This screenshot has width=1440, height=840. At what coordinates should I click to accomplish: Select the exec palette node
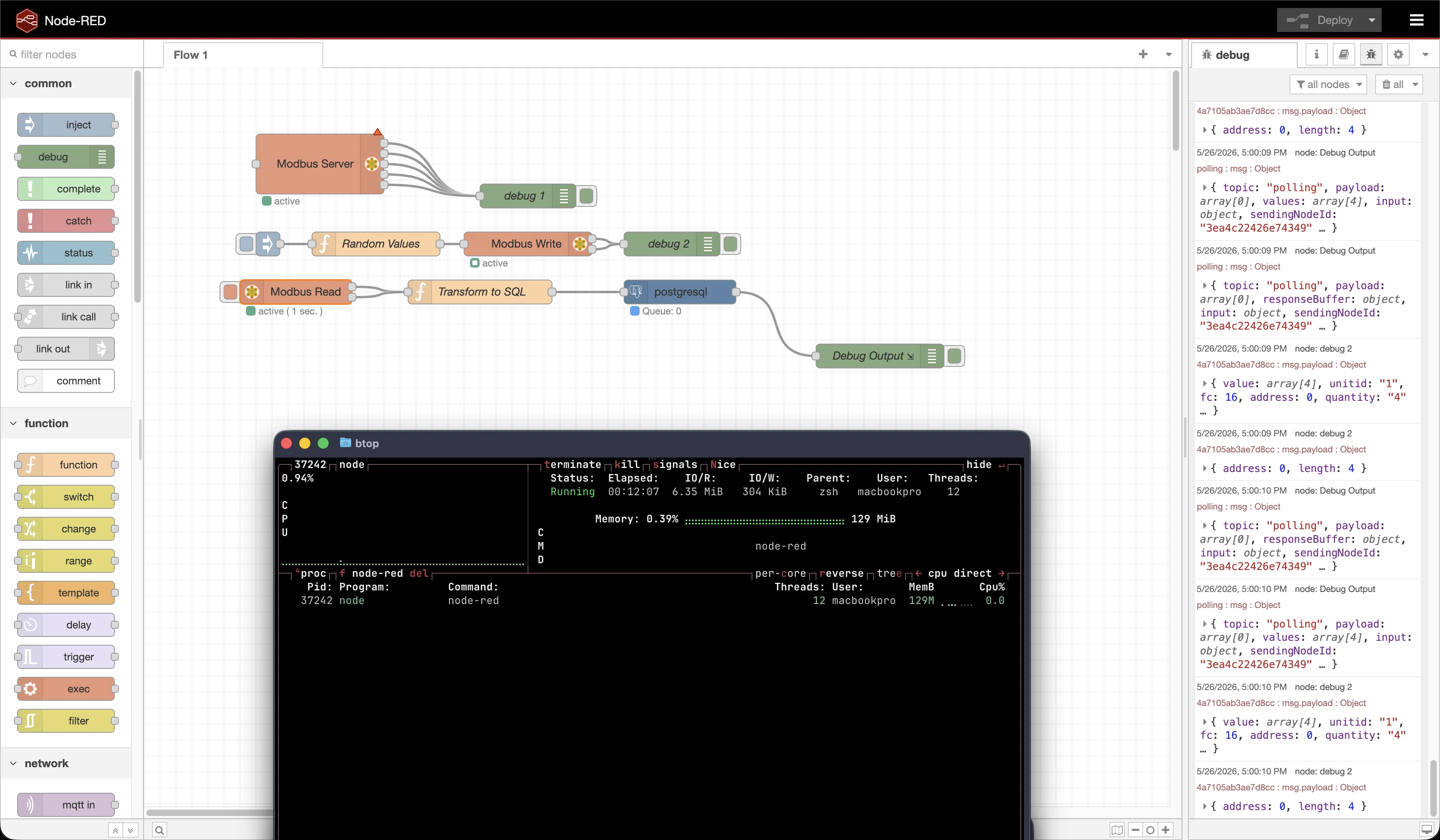66,688
